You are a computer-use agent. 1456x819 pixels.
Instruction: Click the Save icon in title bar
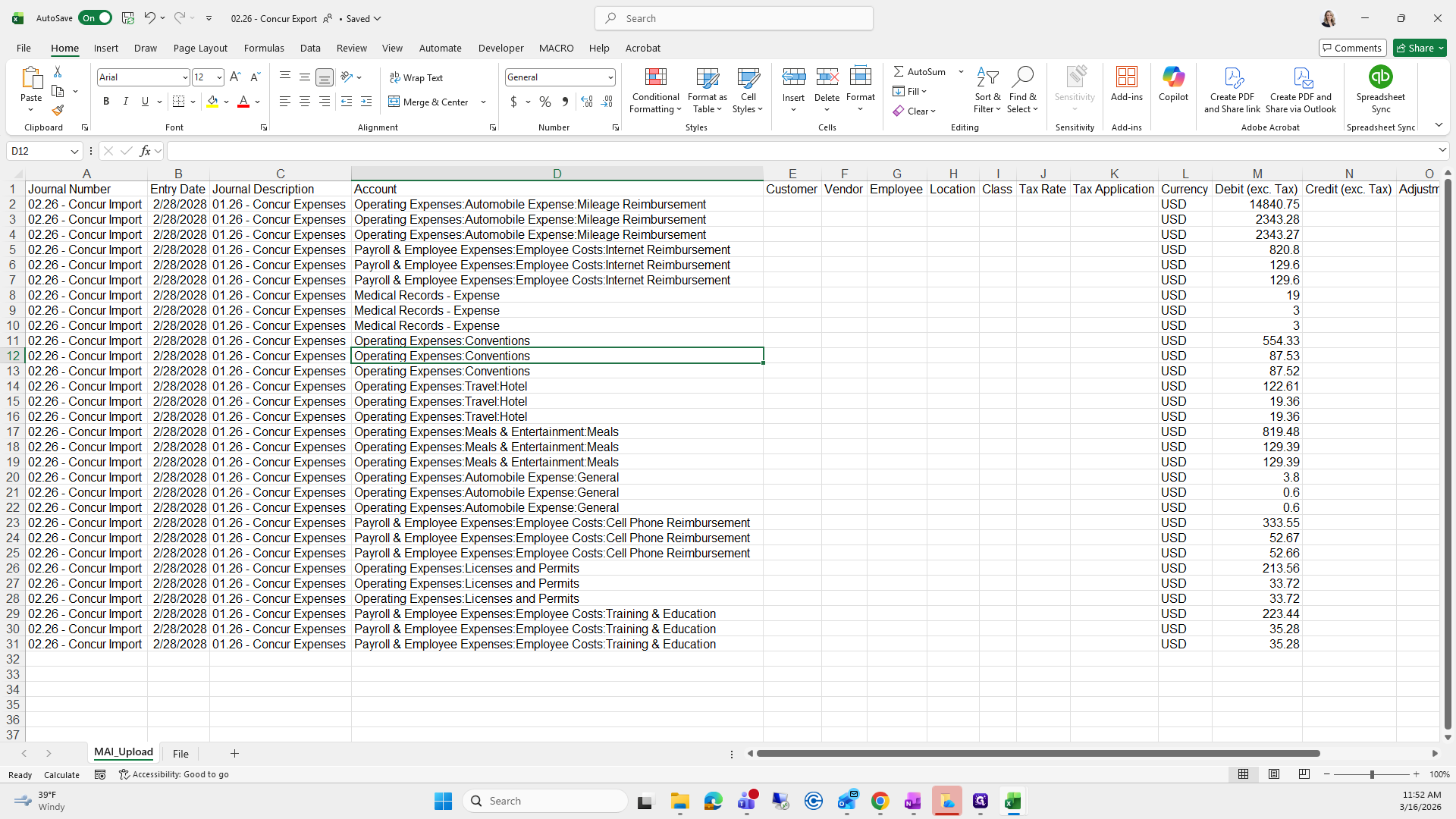(x=128, y=18)
